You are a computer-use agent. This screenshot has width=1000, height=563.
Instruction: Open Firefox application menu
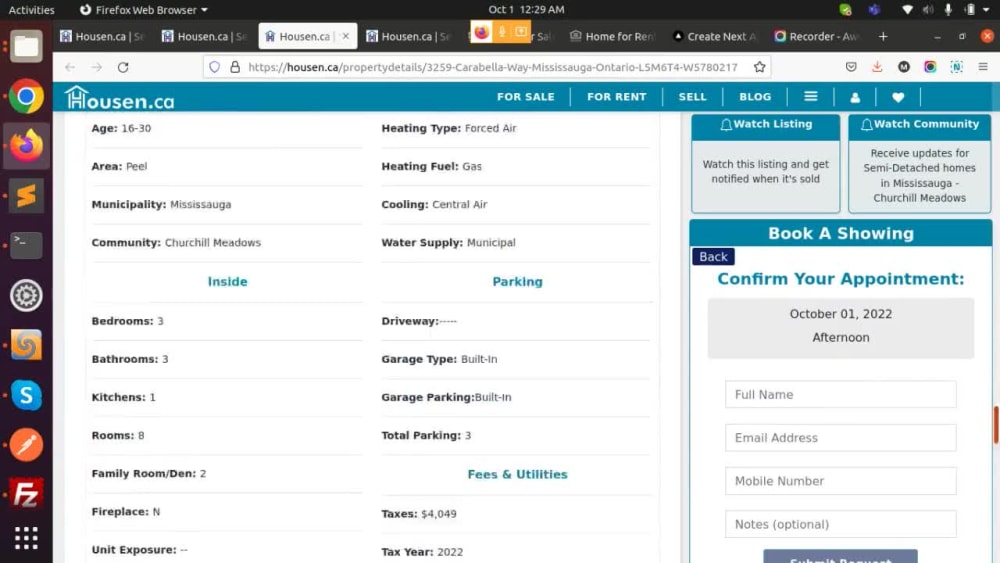[983, 67]
